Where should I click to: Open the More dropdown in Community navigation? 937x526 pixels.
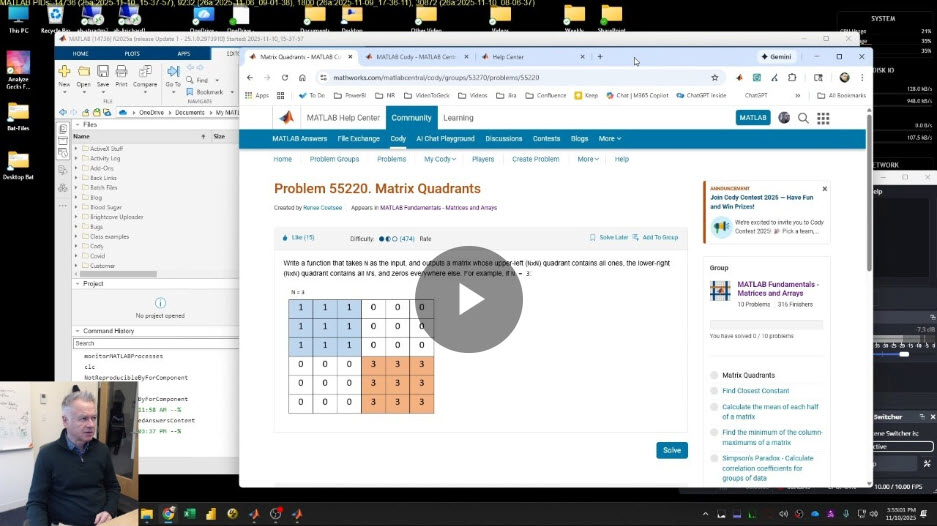click(609, 139)
